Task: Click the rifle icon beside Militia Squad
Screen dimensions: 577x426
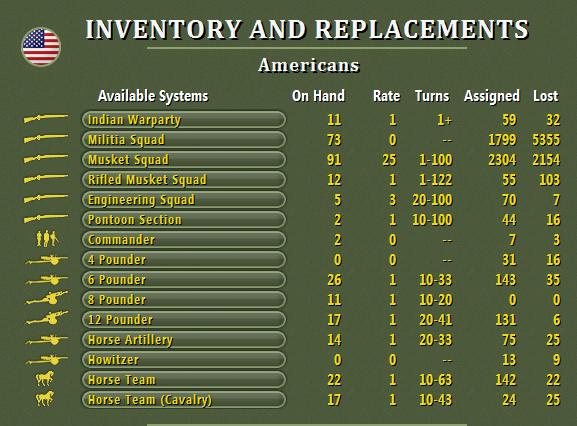Action: pos(46,139)
